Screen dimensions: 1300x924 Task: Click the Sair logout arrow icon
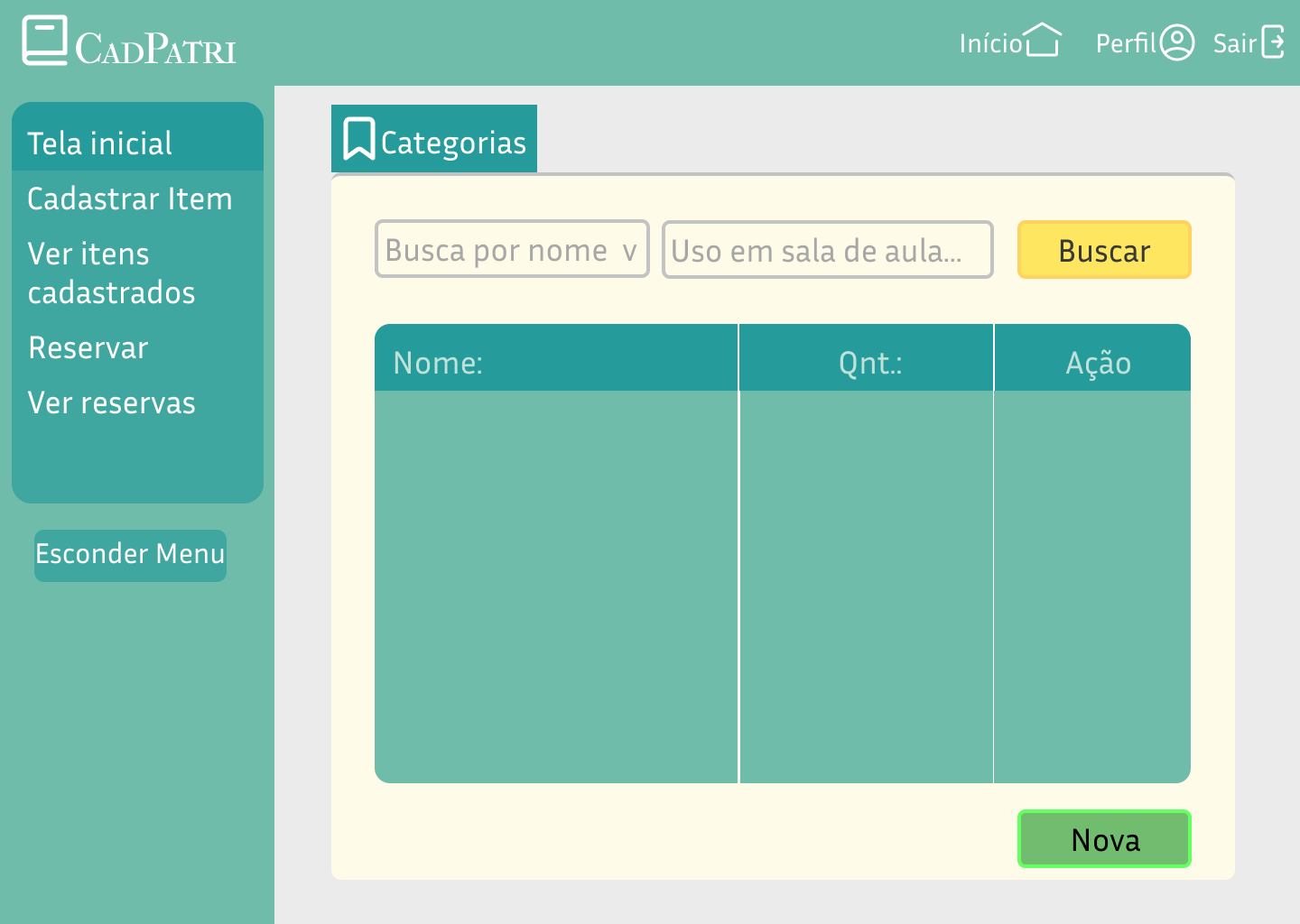1273,42
